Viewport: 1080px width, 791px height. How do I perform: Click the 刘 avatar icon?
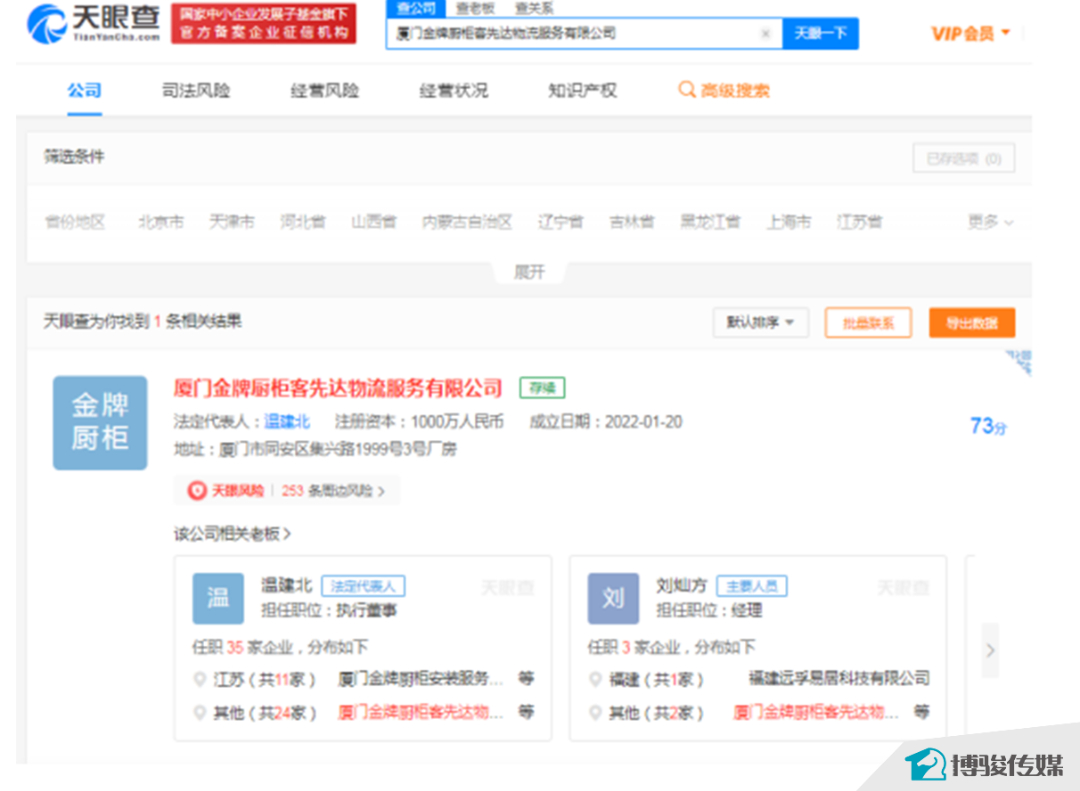613,598
